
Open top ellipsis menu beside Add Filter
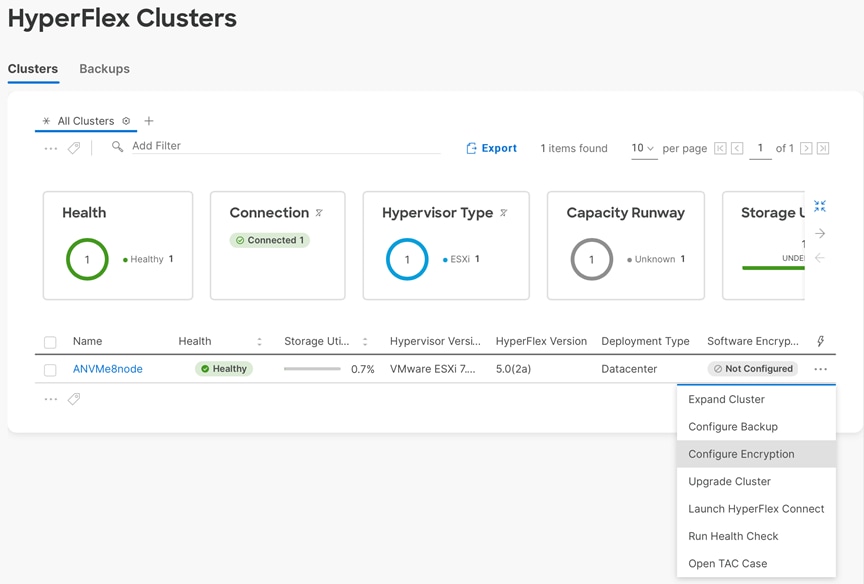(x=51, y=148)
